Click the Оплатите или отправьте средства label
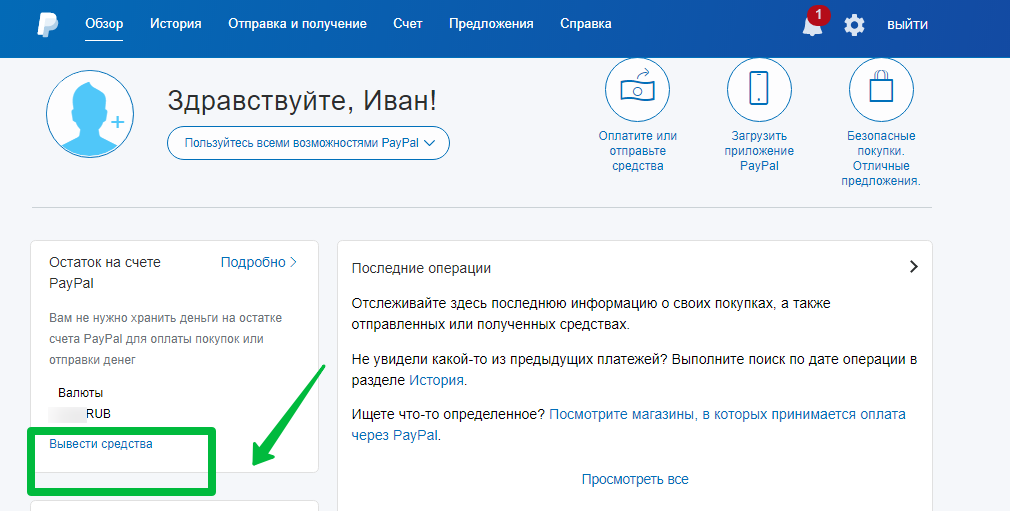1010x511 pixels. [637, 151]
